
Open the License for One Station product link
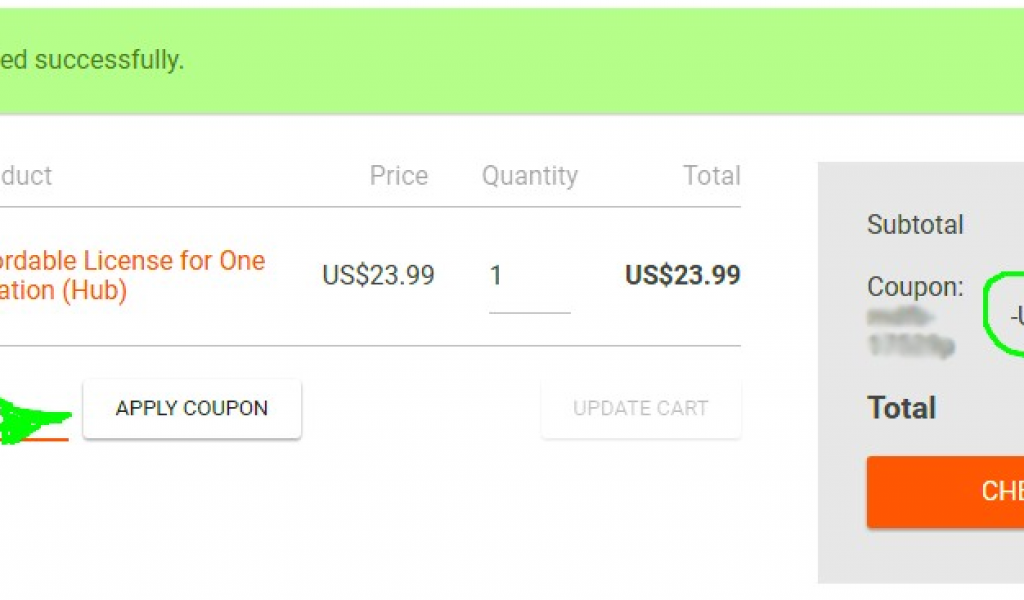tap(133, 275)
